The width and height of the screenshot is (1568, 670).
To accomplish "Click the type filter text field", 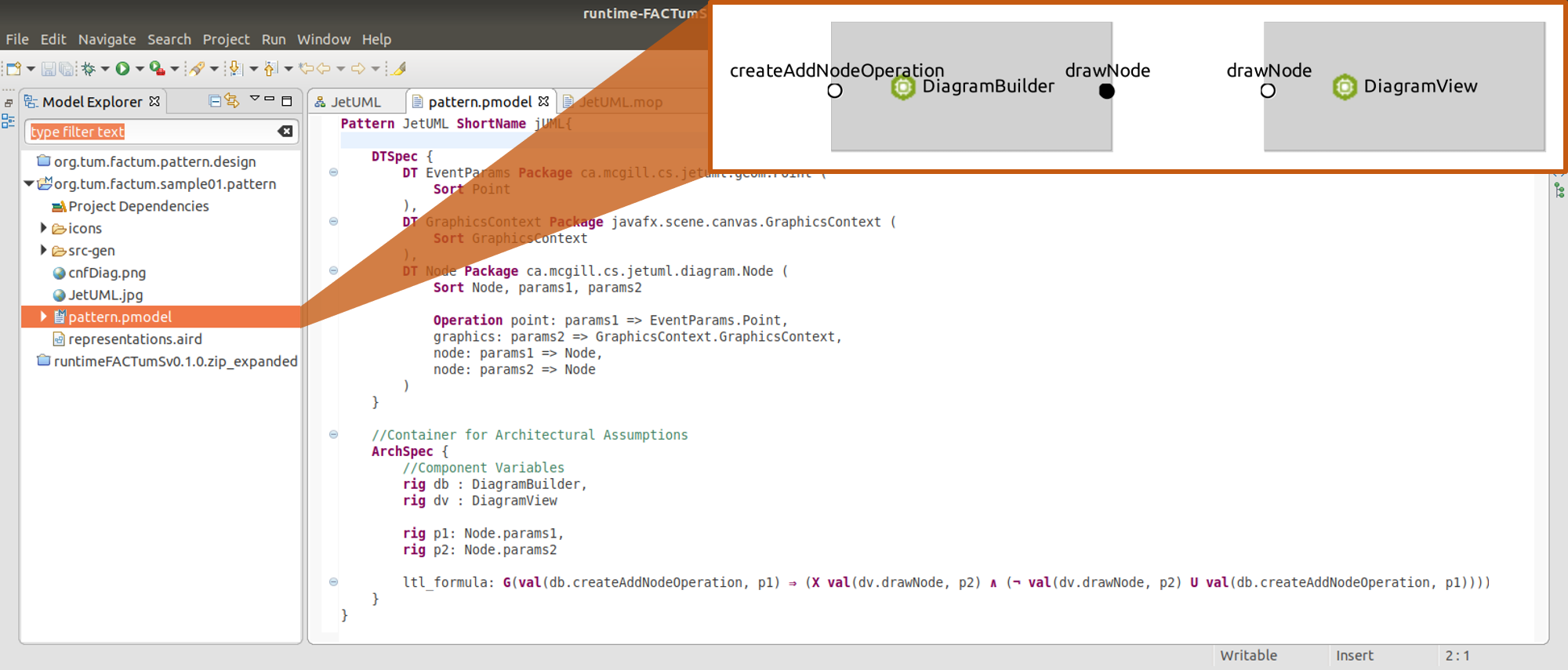I will 149,132.
